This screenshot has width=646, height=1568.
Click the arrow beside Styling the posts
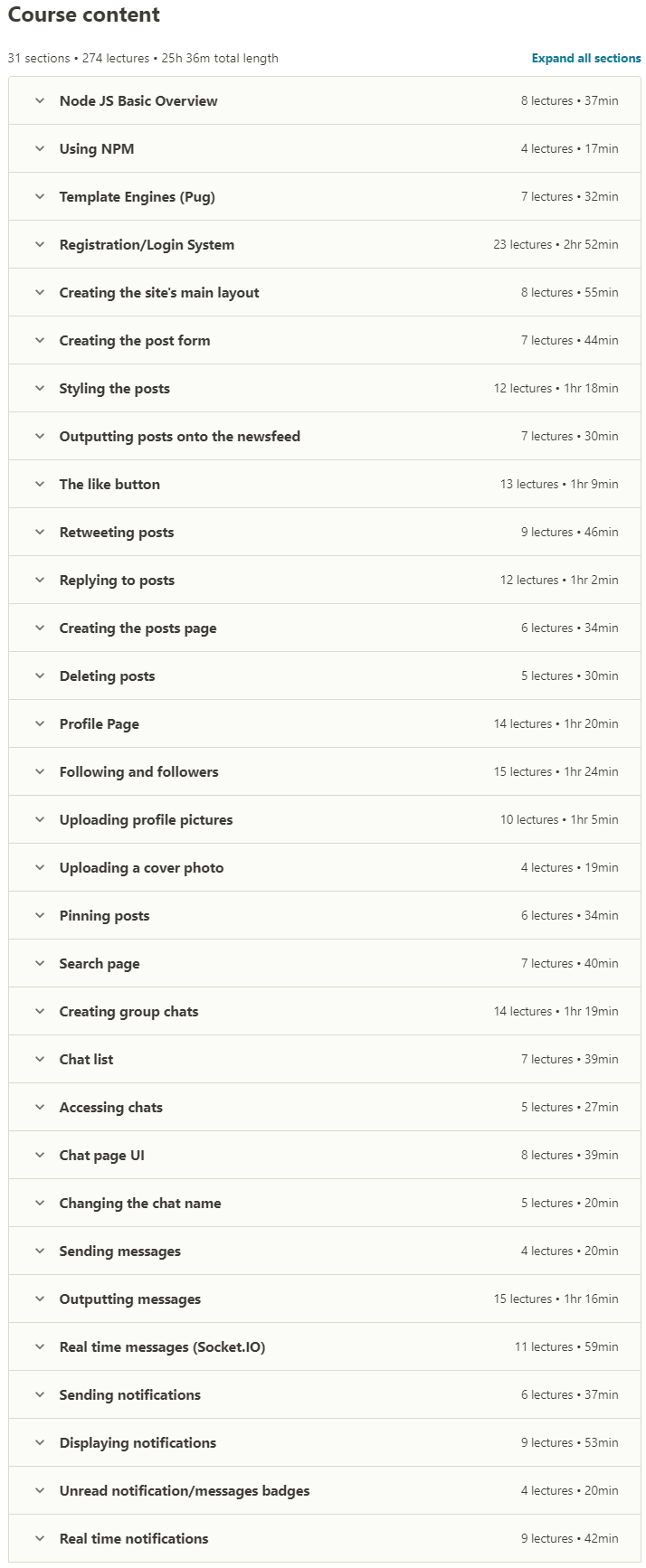click(40, 388)
